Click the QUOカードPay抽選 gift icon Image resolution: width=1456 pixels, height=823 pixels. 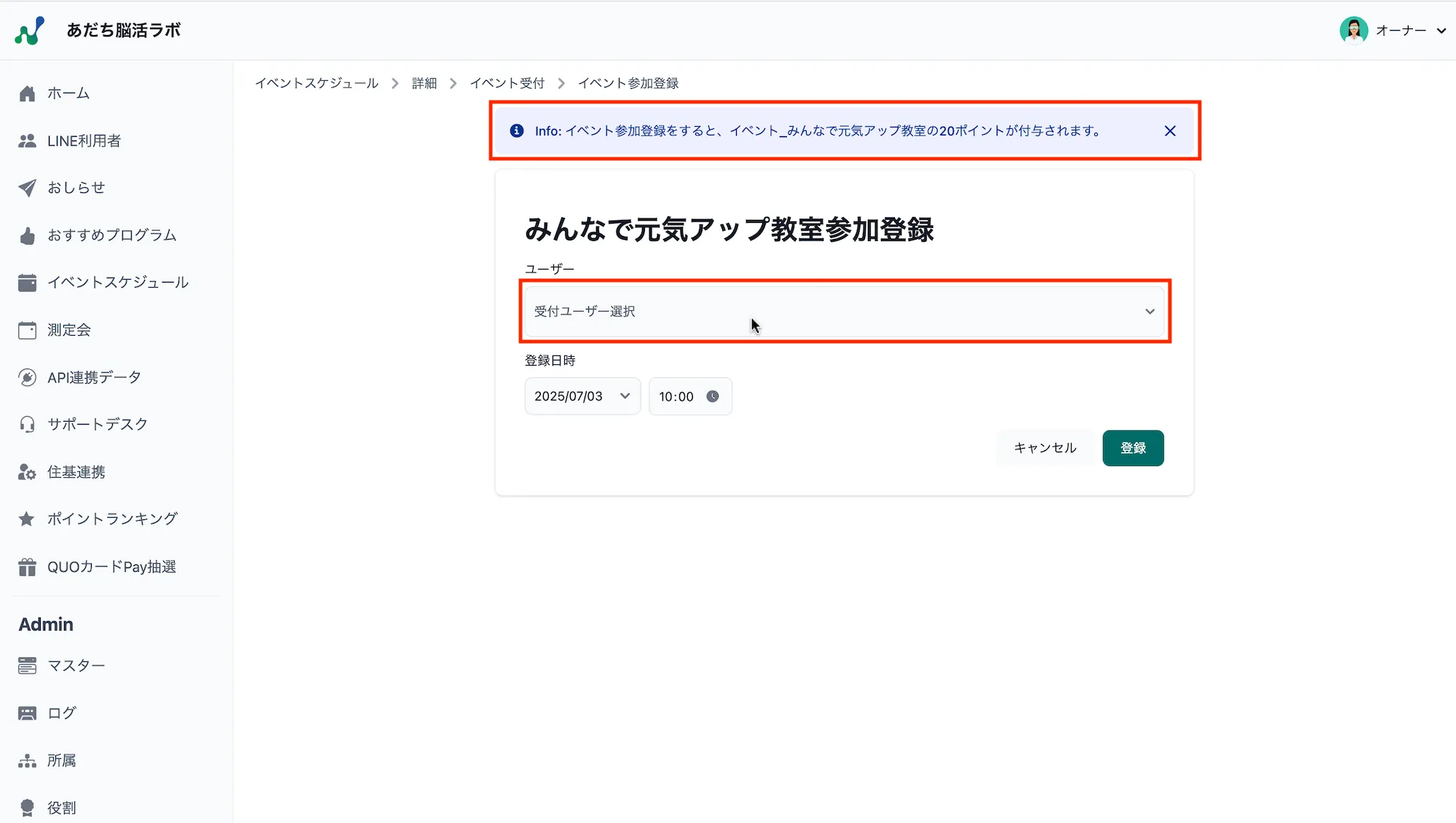(x=27, y=566)
